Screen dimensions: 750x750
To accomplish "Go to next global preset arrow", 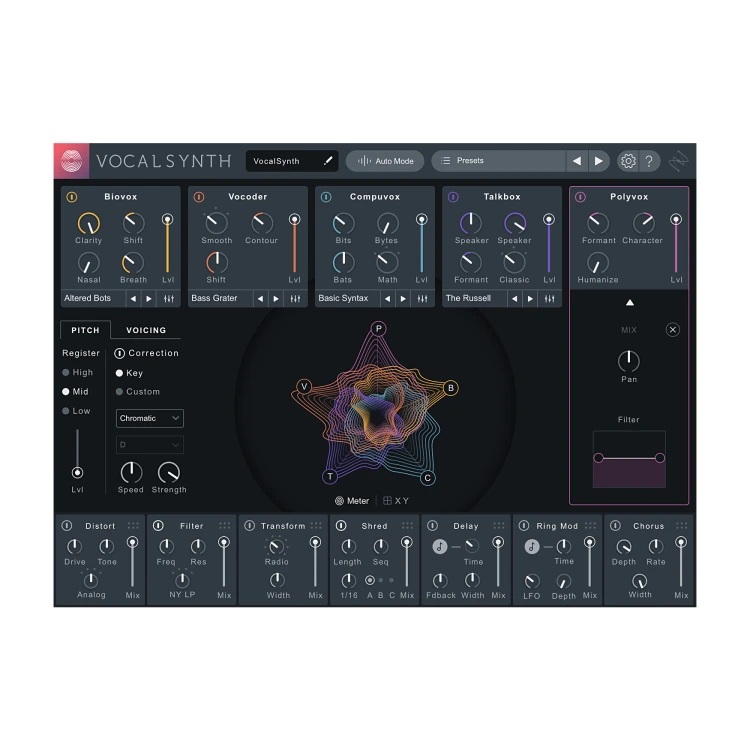I will (x=598, y=161).
